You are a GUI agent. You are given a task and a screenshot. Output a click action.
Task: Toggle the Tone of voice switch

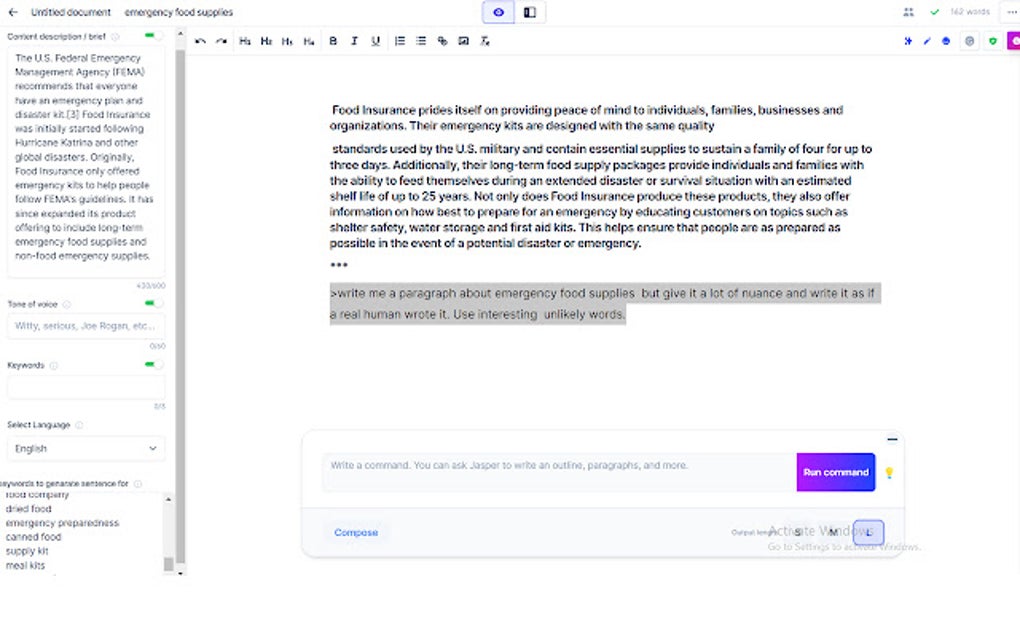pos(152,305)
